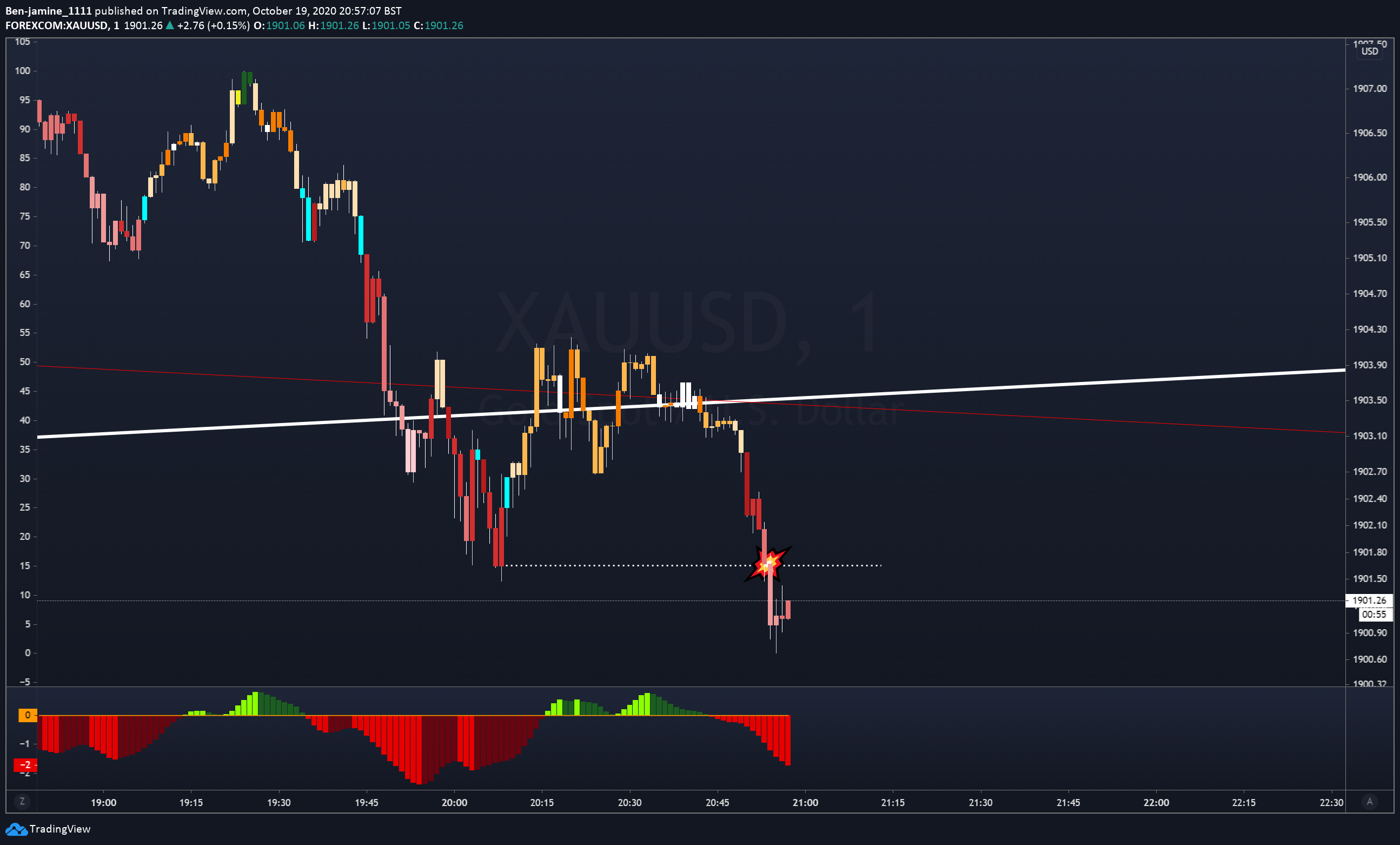Click the 50 level on left scale
Image resolution: width=1400 pixels, height=845 pixels.
(x=25, y=362)
